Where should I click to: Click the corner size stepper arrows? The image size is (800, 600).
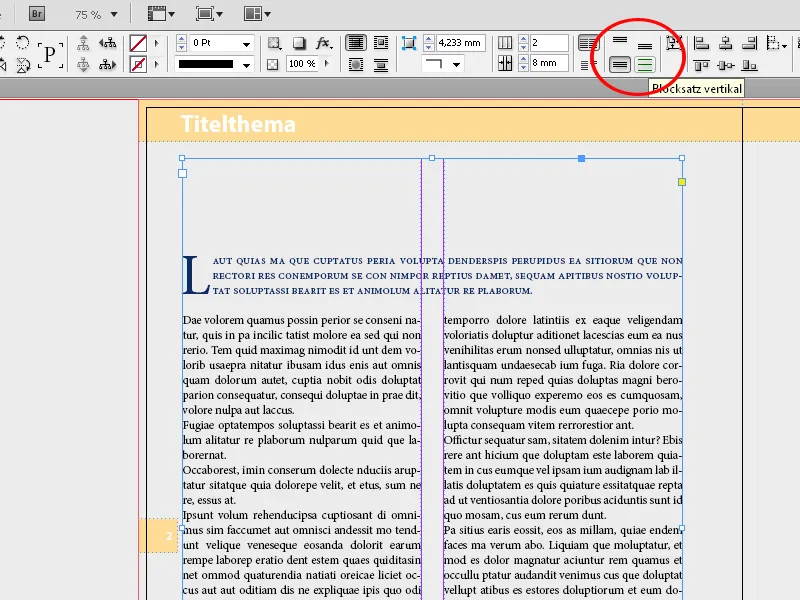point(429,42)
